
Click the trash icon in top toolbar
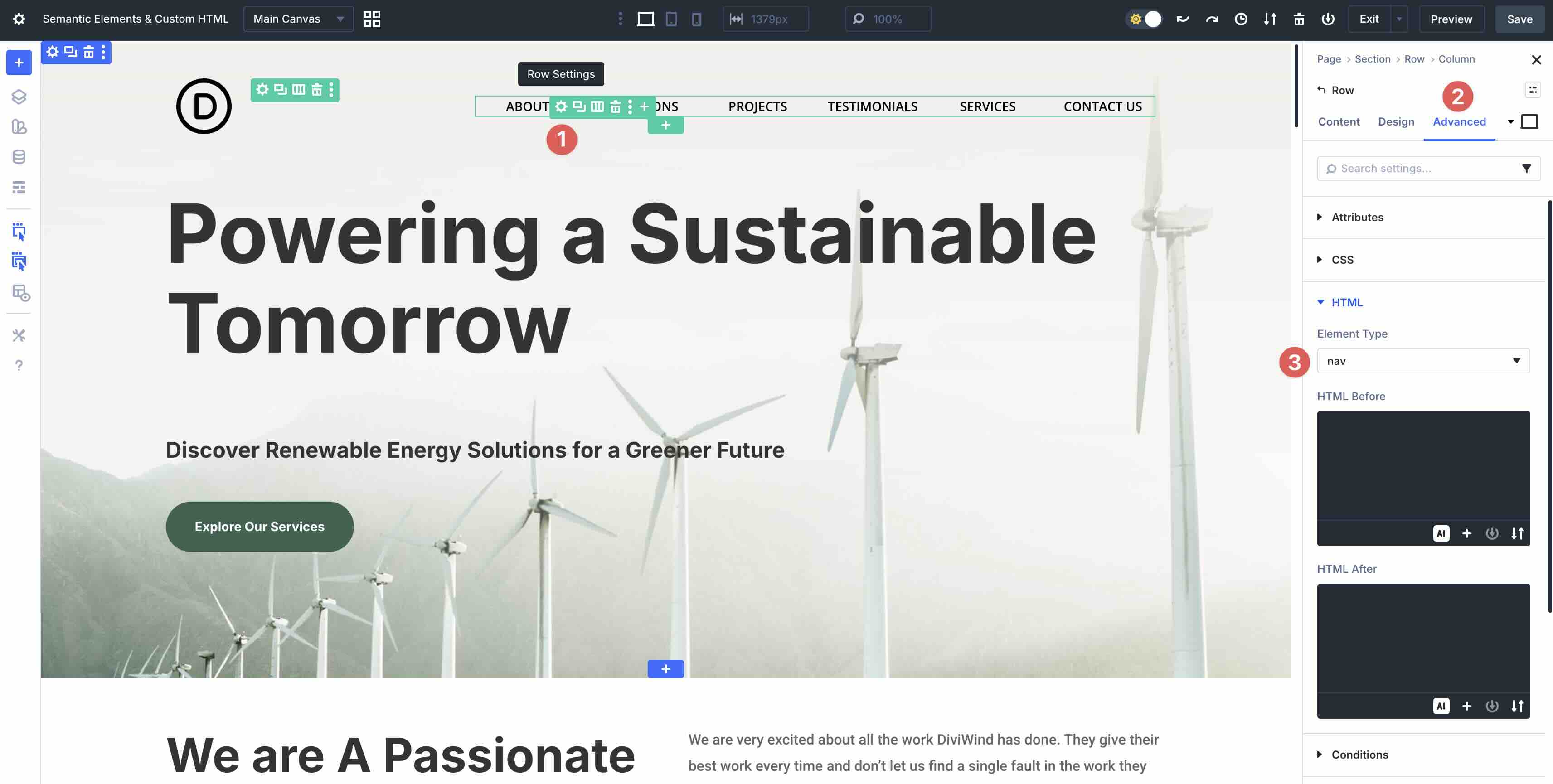coord(1299,19)
